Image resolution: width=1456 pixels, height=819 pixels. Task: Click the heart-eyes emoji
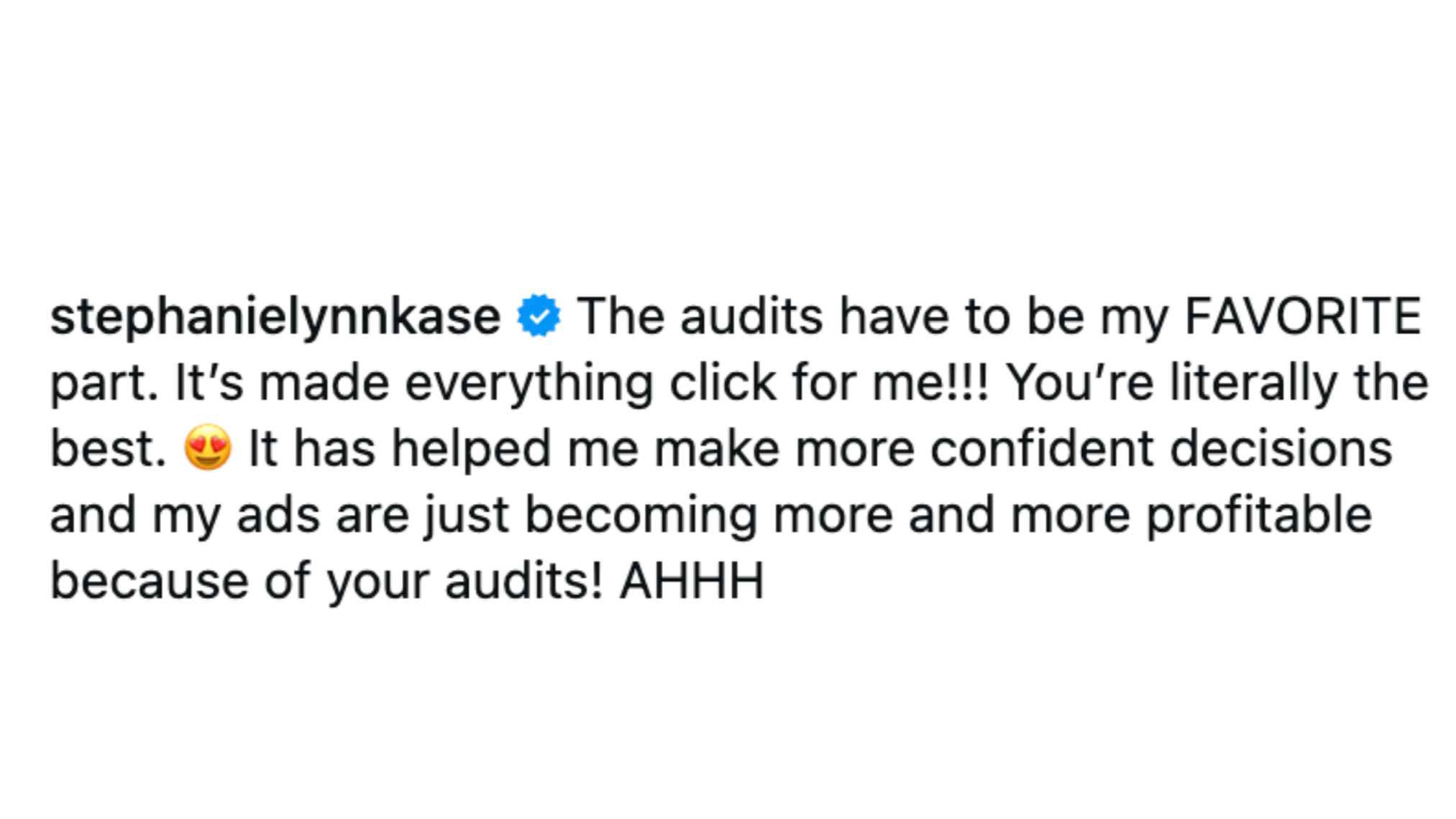pyautogui.click(x=208, y=447)
